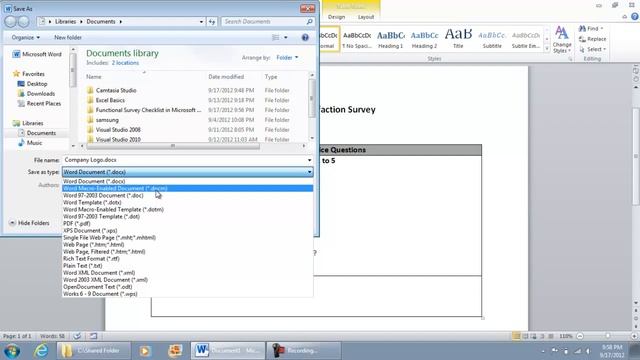Select Desktop under Favorites

tap(33, 84)
